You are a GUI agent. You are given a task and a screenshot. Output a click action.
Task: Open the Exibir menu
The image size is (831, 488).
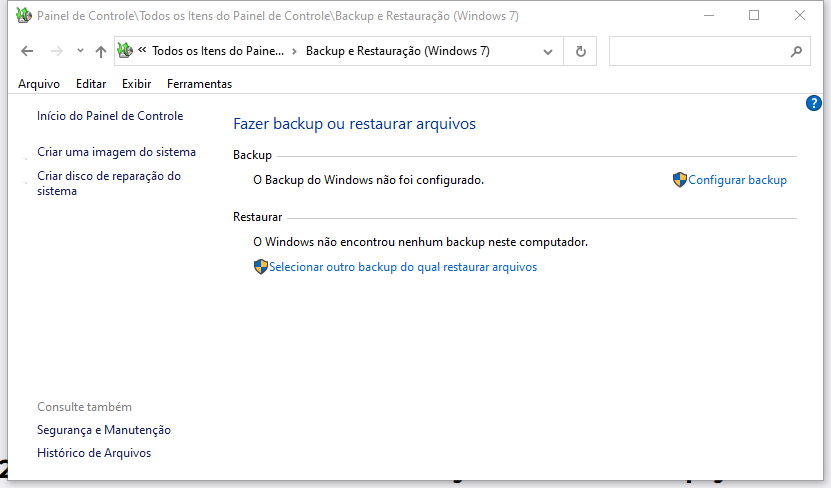coord(136,84)
